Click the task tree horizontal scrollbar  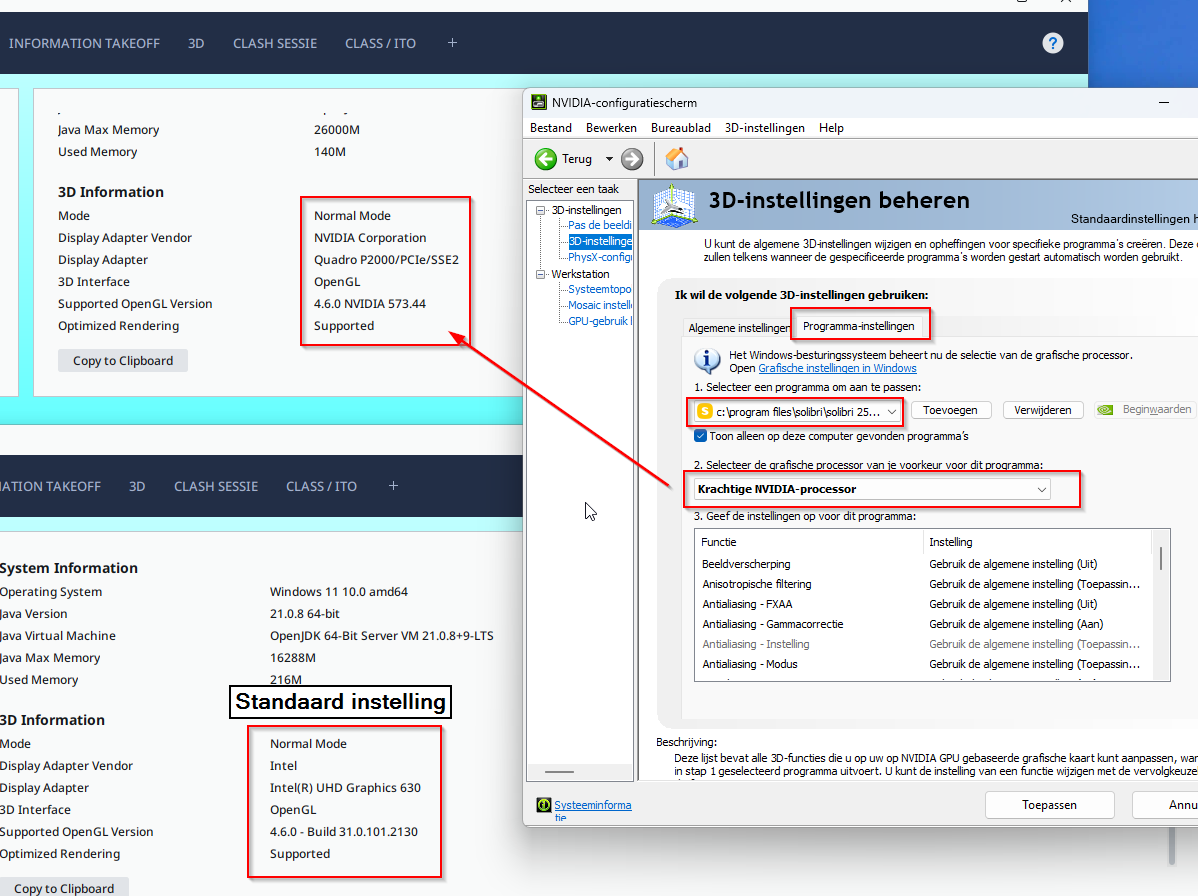click(x=560, y=772)
